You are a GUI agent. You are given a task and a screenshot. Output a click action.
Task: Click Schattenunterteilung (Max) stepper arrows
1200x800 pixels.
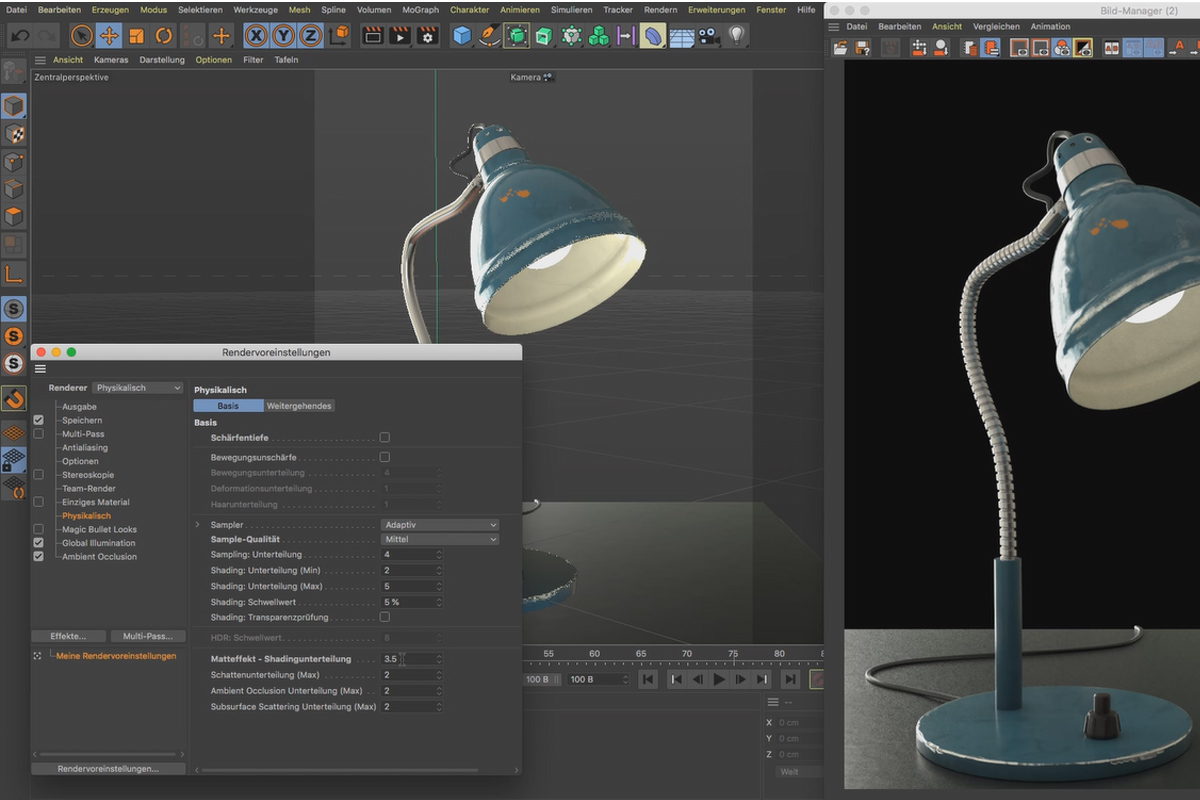[x=438, y=675]
